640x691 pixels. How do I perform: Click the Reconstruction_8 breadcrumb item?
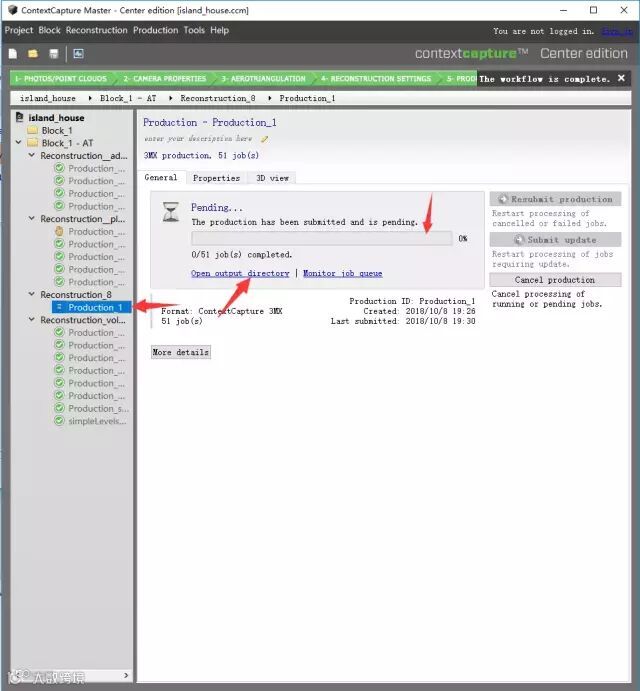pos(218,98)
